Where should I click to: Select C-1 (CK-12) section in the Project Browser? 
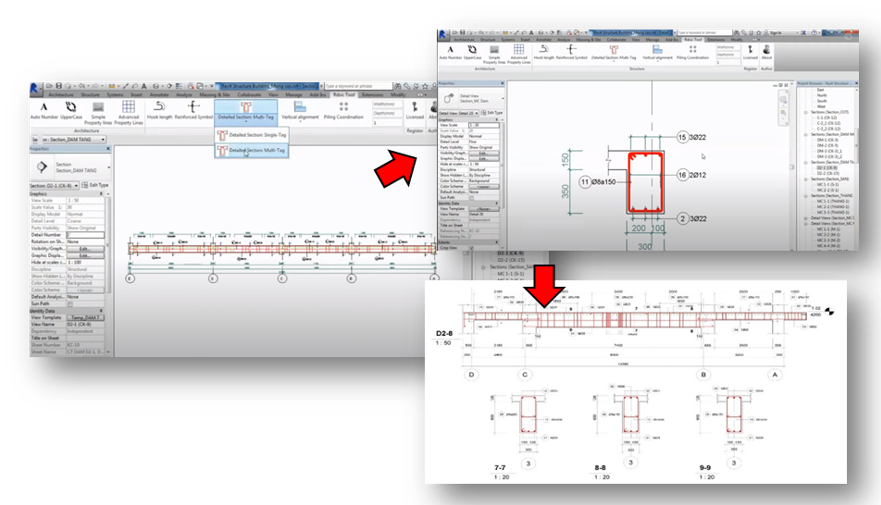pyautogui.click(x=826, y=118)
